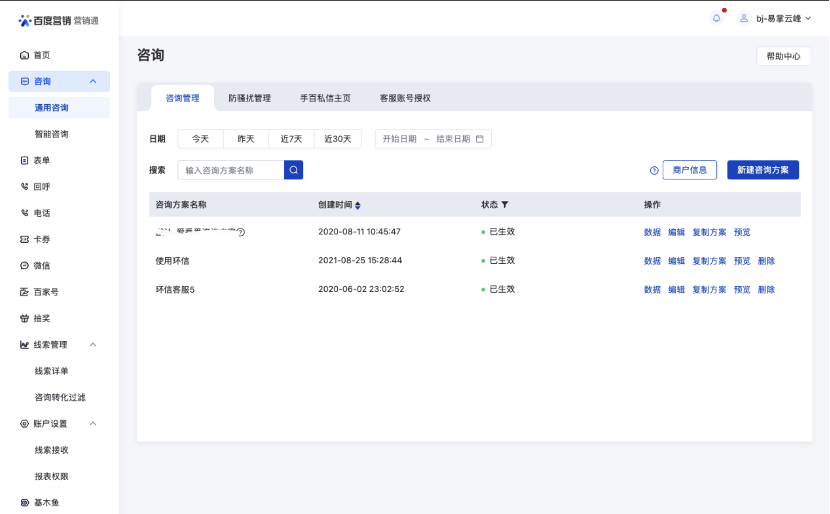Open 抽奖 in the sidebar

pos(41,318)
